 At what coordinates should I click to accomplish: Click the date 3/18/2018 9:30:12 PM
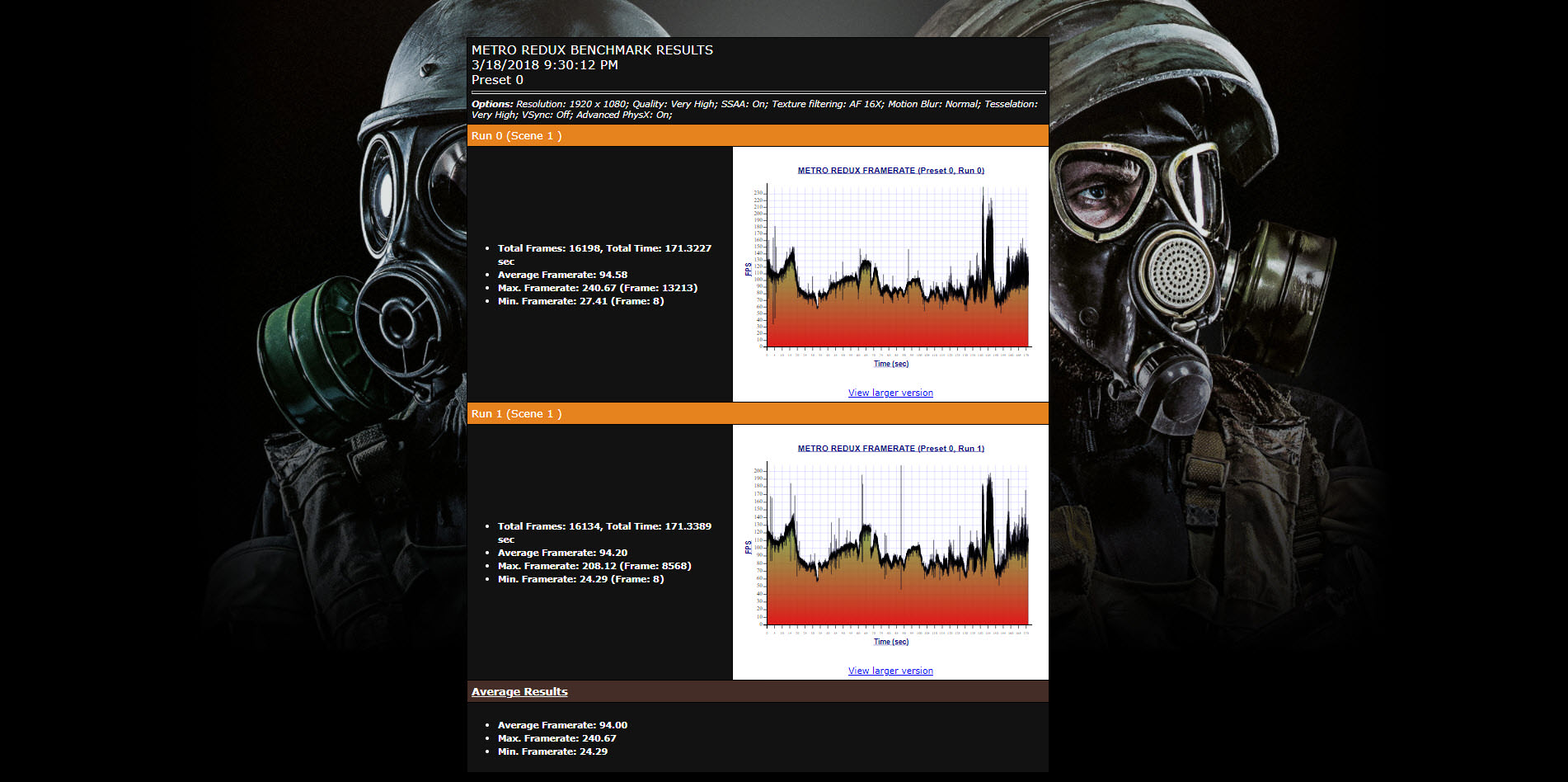tap(544, 65)
